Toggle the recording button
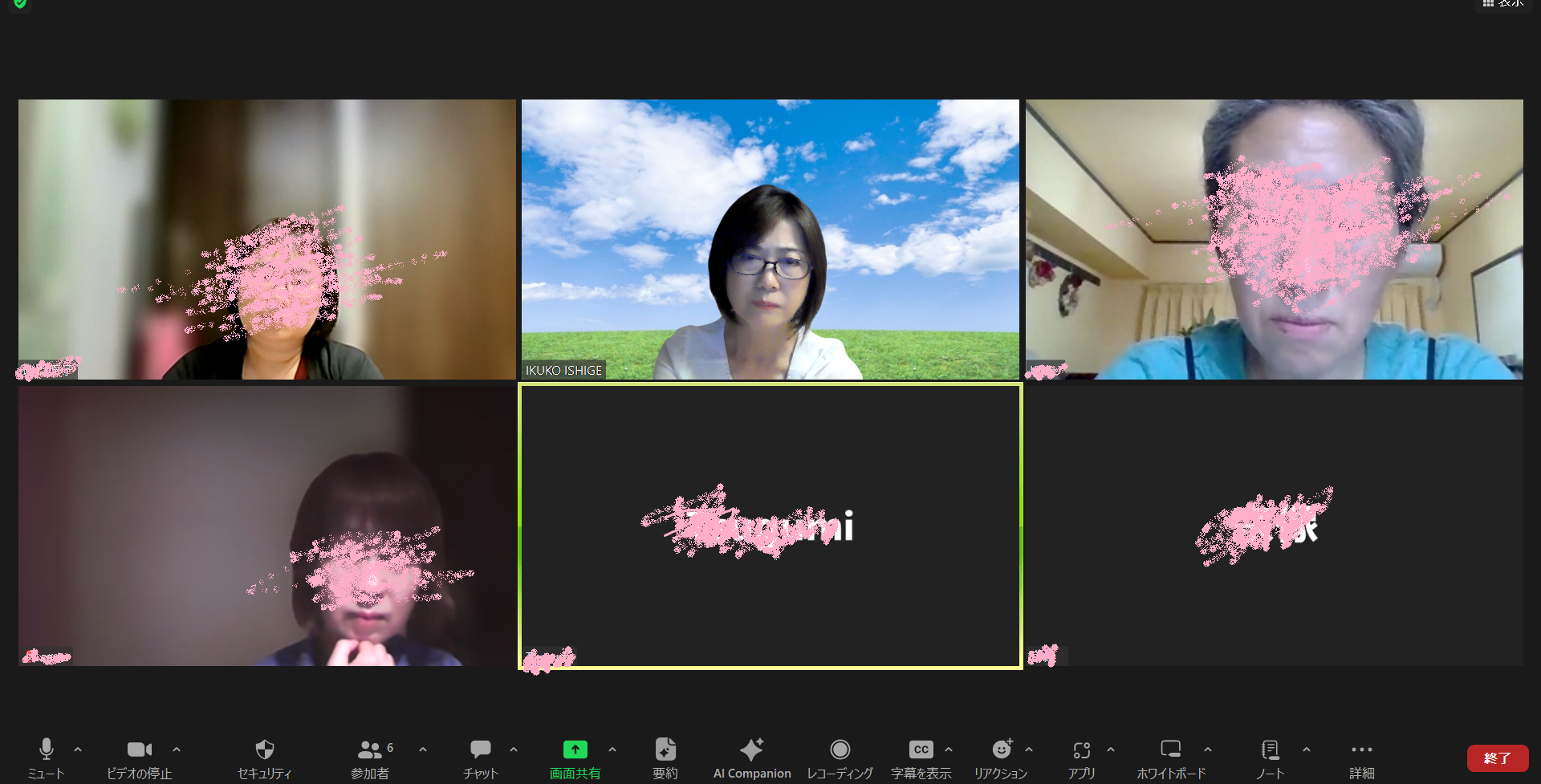 840,750
